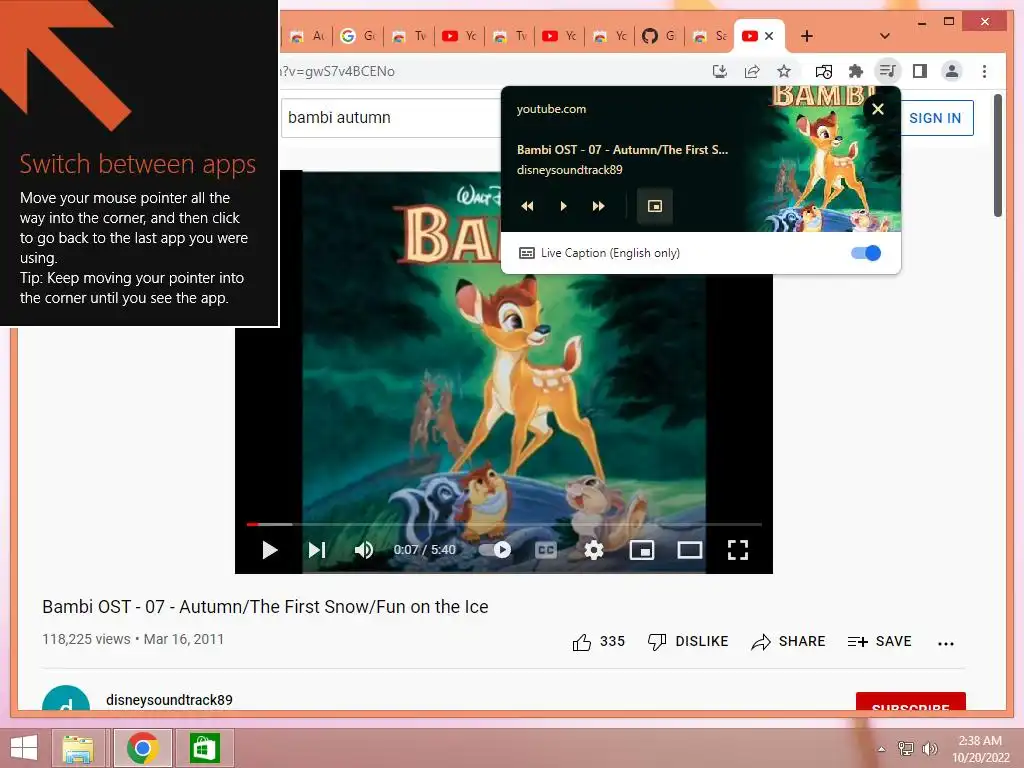
Task: Close the media control popup
Action: [878, 109]
